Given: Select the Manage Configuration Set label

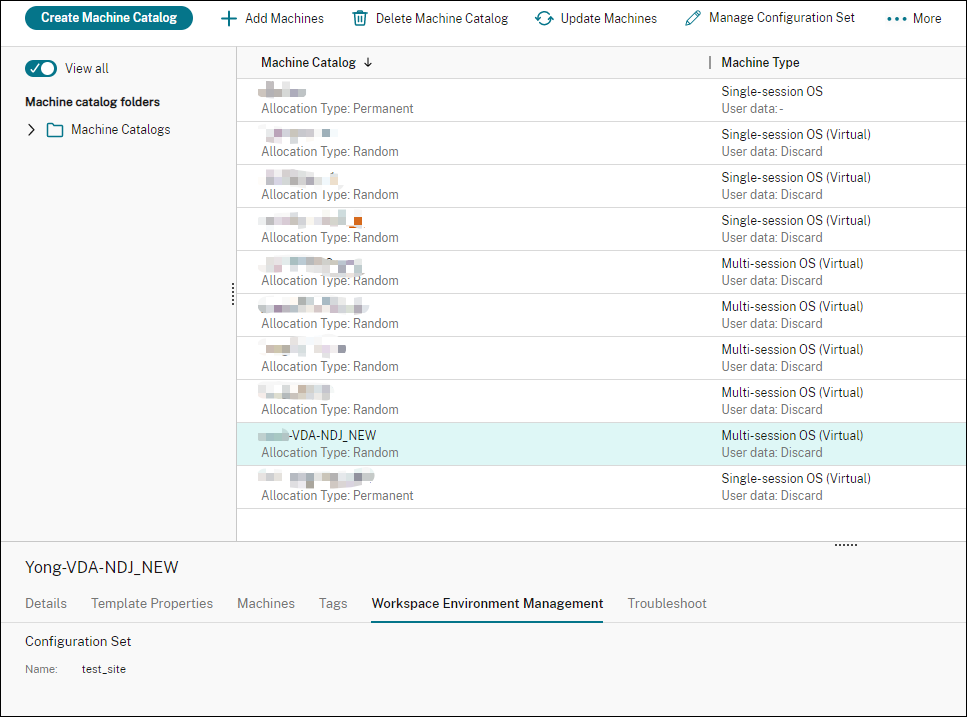Looking at the screenshot, I should 781,18.
